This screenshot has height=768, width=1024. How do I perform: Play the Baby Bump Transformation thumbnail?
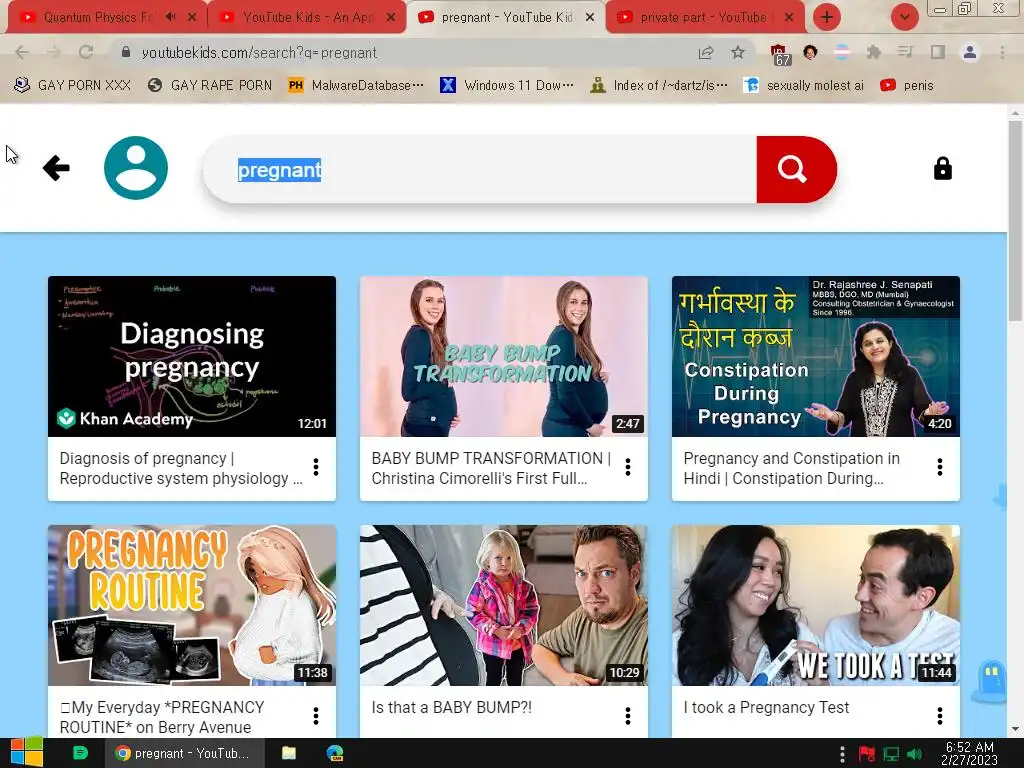click(x=504, y=357)
